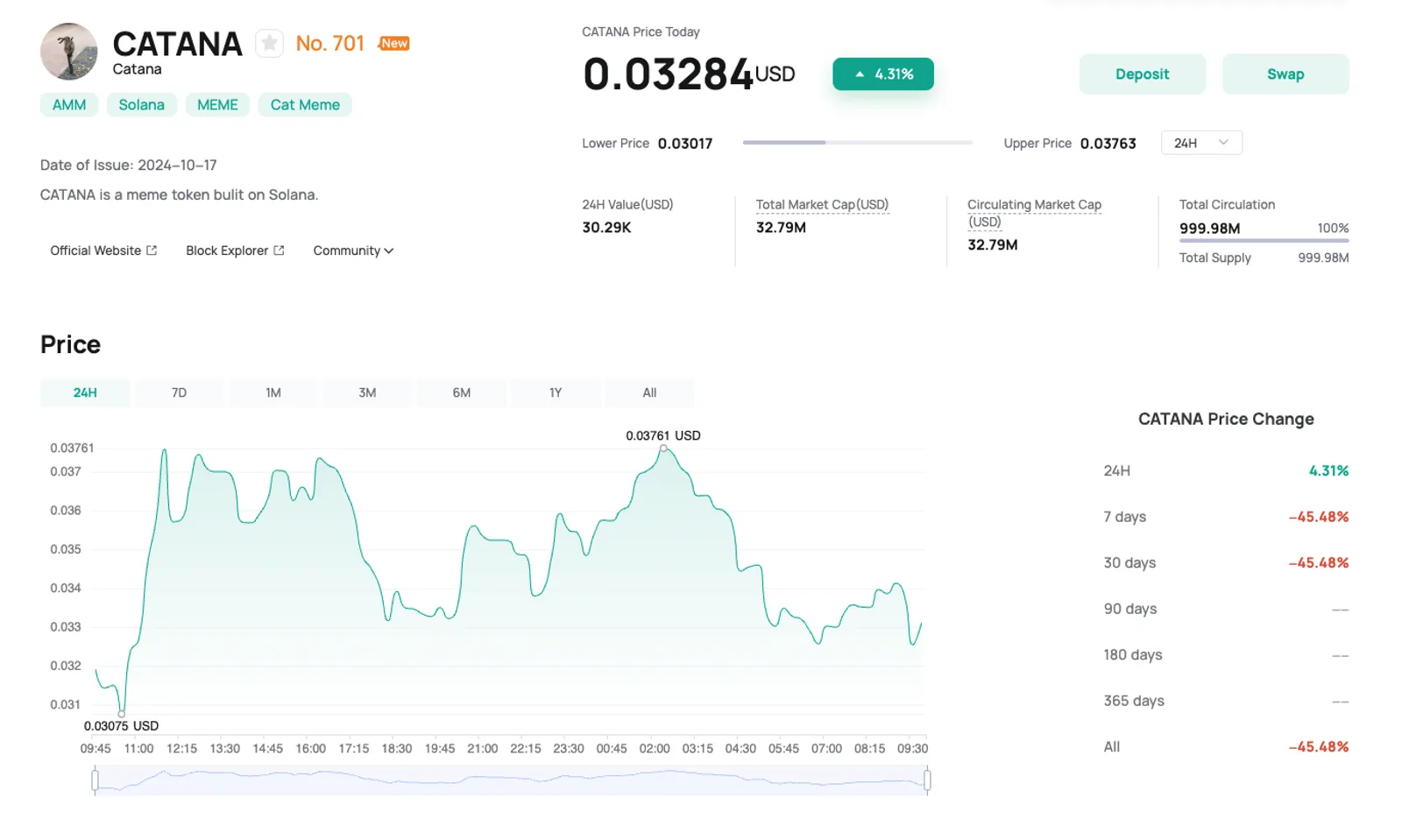This screenshot has width=1402, height=840.
Task: Click the Circulating Market Cap label
Action: pyautogui.click(x=1034, y=213)
